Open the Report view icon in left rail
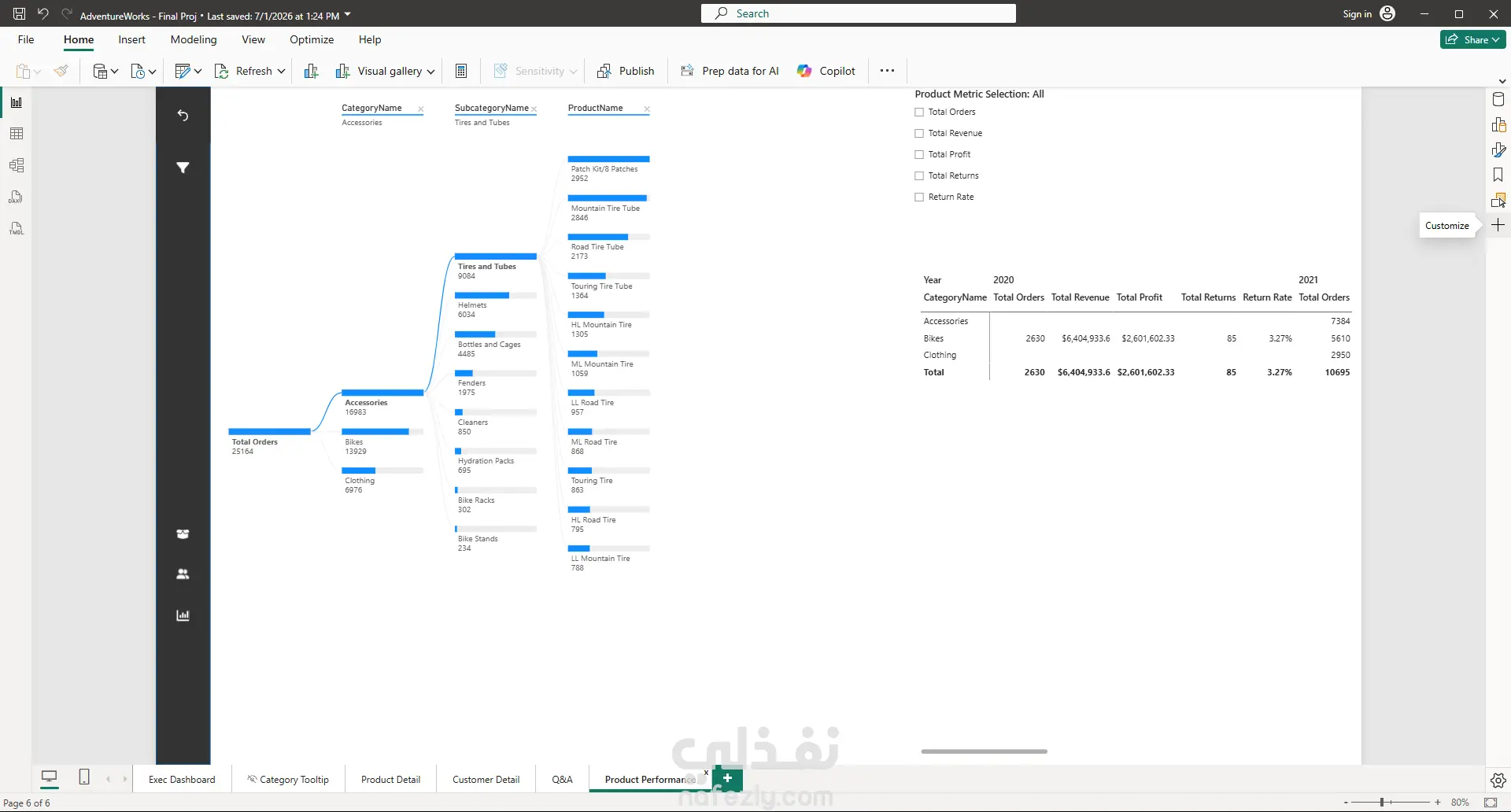 [x=17, y=102]
